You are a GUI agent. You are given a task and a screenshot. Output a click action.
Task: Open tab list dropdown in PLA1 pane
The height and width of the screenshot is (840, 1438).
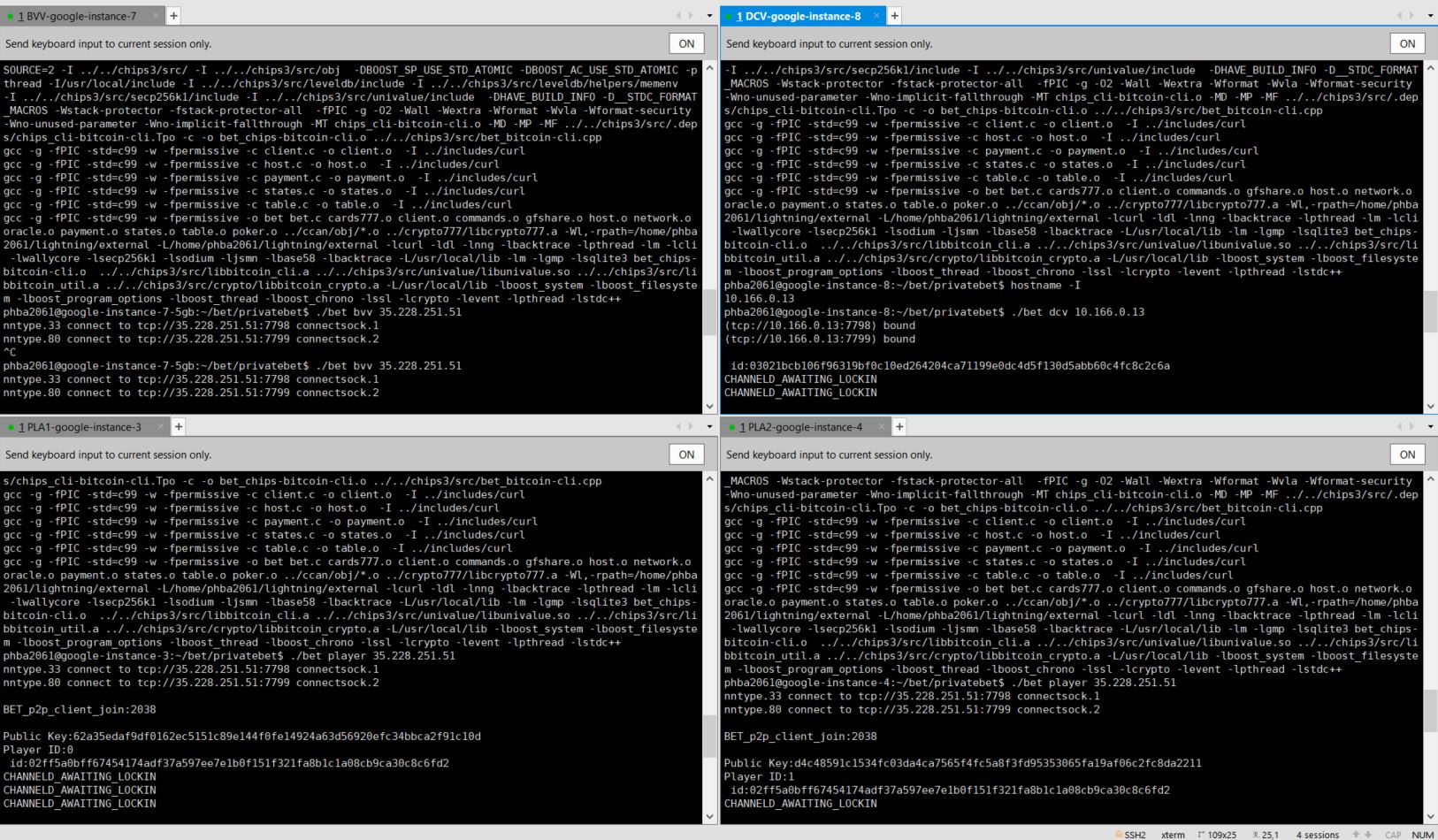(709, 427)
